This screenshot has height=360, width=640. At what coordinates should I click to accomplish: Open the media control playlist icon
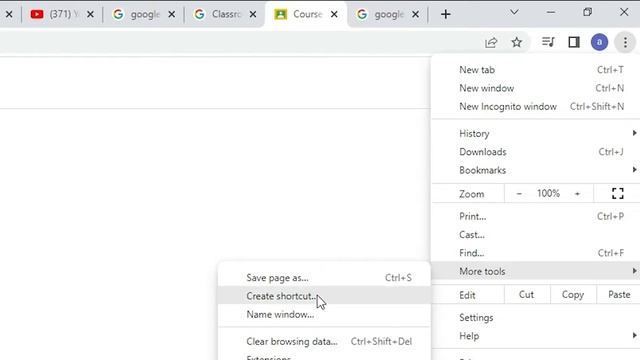[x=548, y=42]
